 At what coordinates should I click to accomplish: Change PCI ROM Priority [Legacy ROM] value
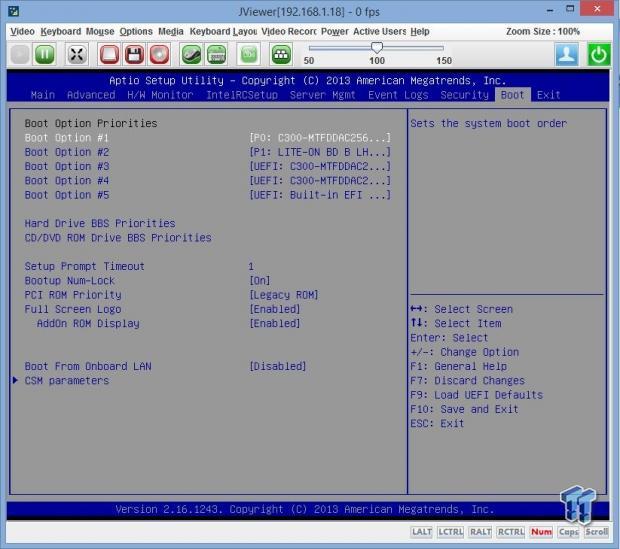coord(284,295)
